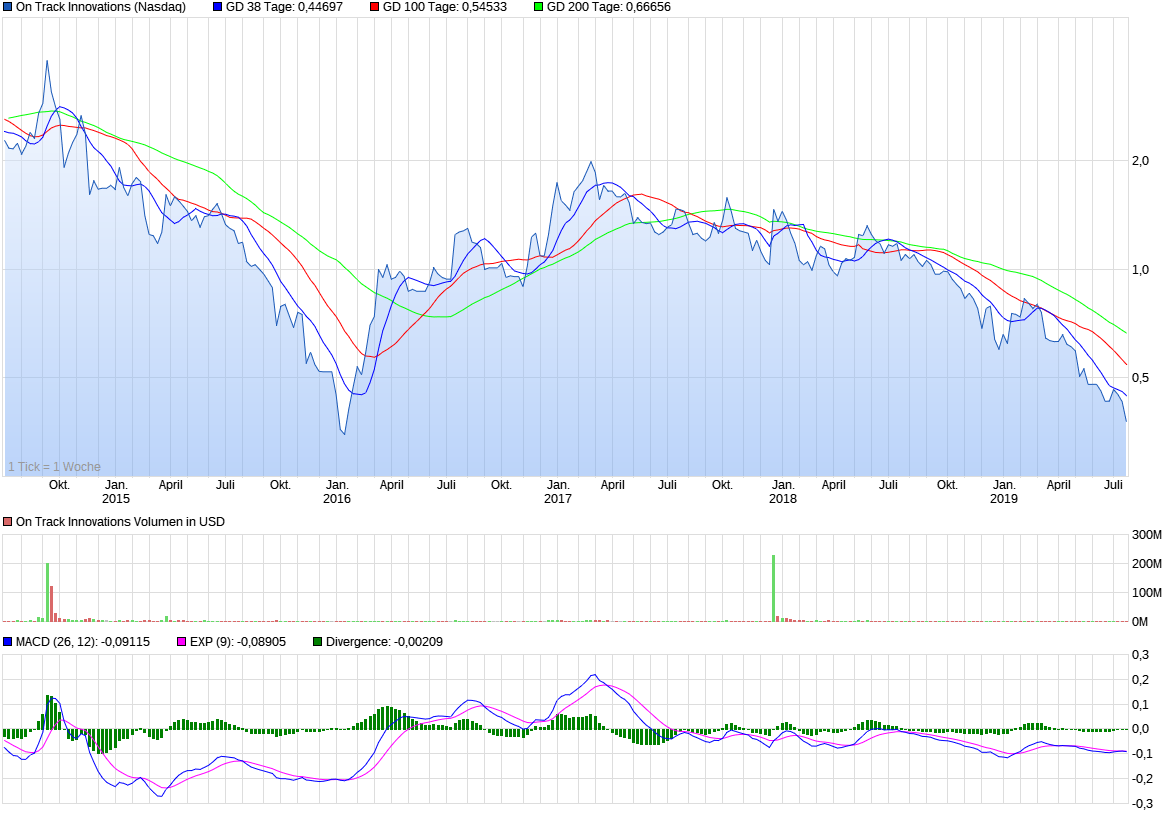Click the magenta EXP (9) legend swatch
The width and height of the screenshot is (1175, 815).
click(x=181, y=641)
